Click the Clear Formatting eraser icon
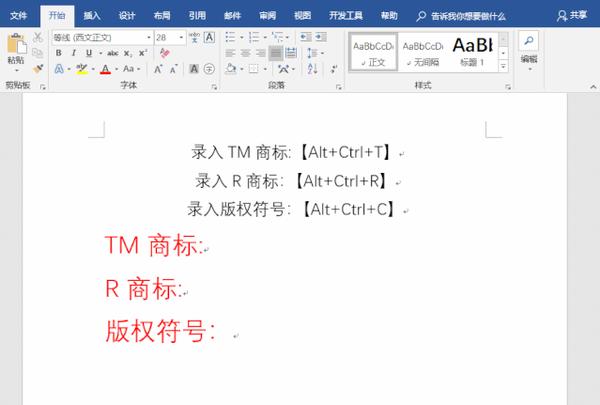 pyautogui.click(x=165, y=53)
